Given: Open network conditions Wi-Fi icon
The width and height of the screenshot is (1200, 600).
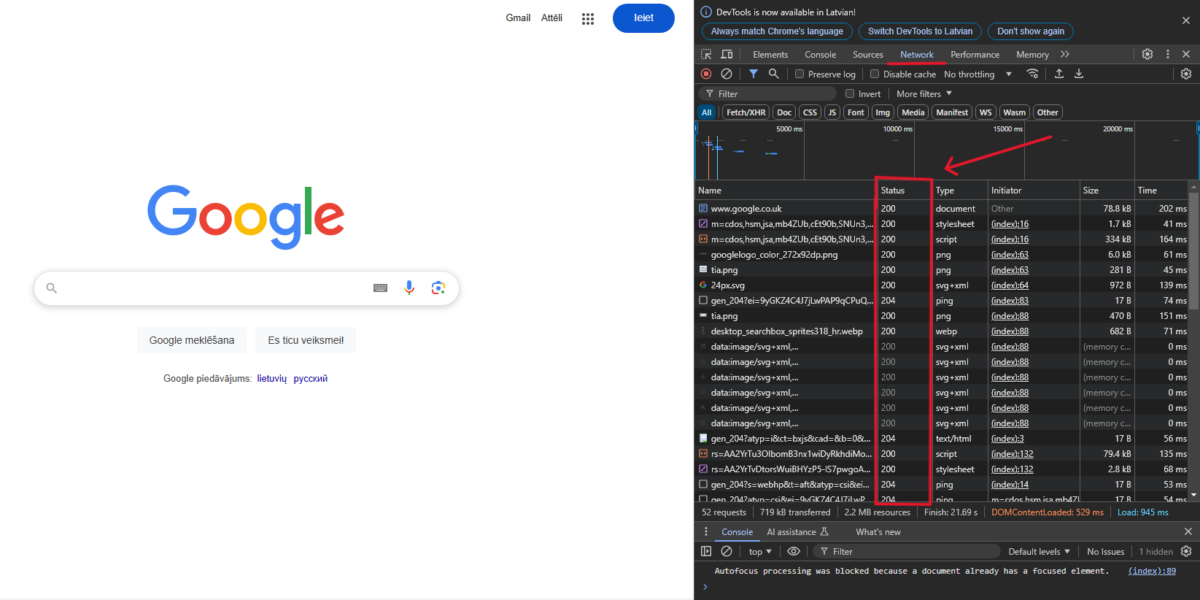Looking at the screenshot, I should 1032,74.
